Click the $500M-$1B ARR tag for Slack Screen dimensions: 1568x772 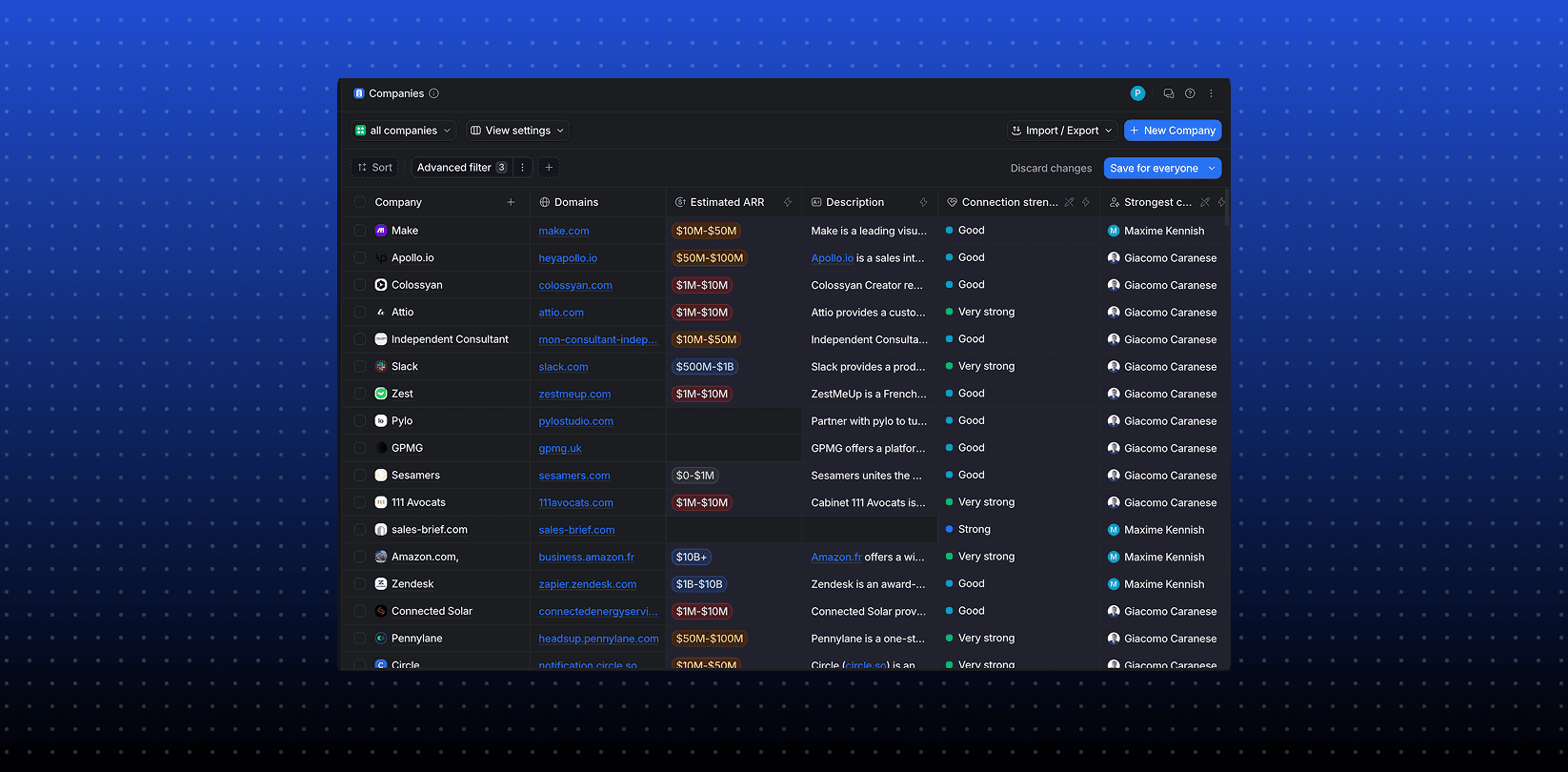coord(705,367)
